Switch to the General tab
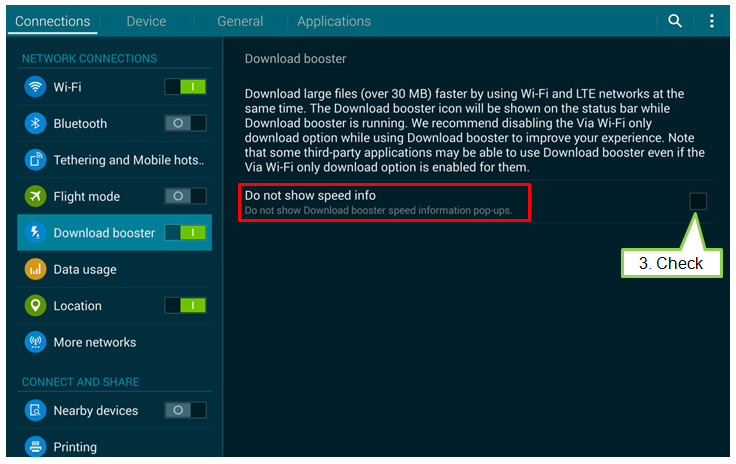Viewport: 736px width, 464px height. click(x=240, y=21)
